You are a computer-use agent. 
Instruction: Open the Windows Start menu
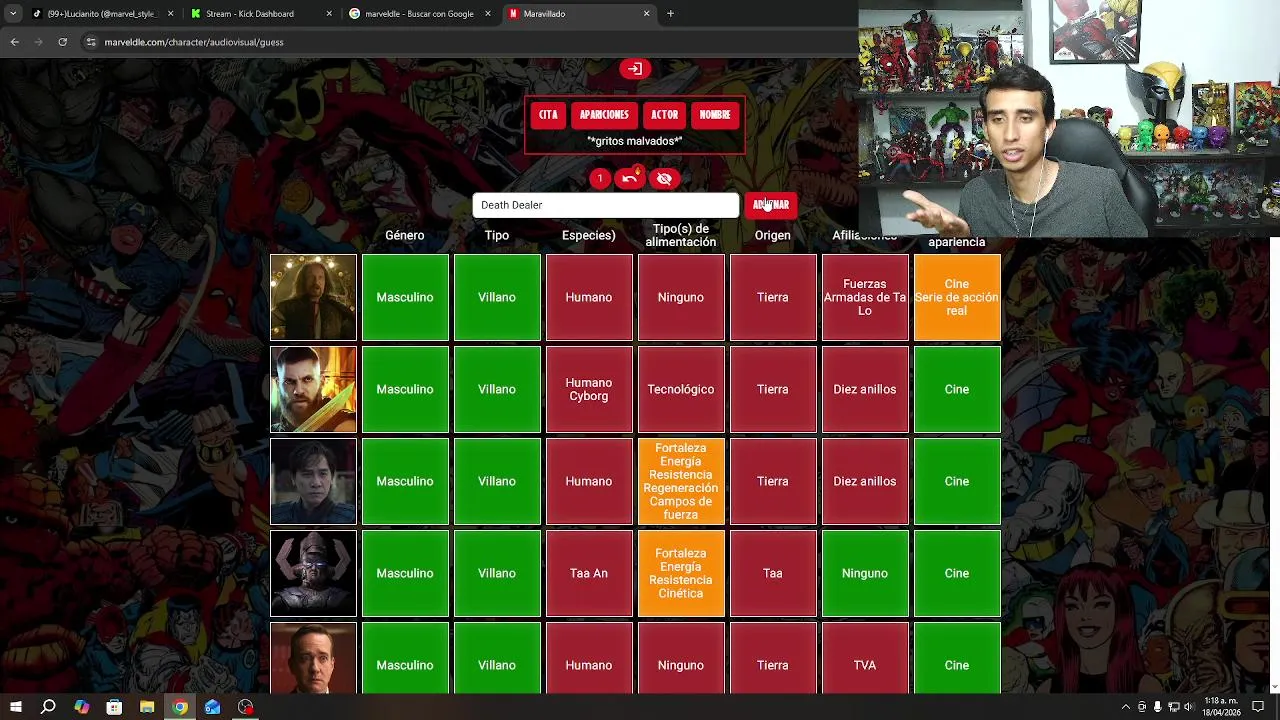pos(15,707)
